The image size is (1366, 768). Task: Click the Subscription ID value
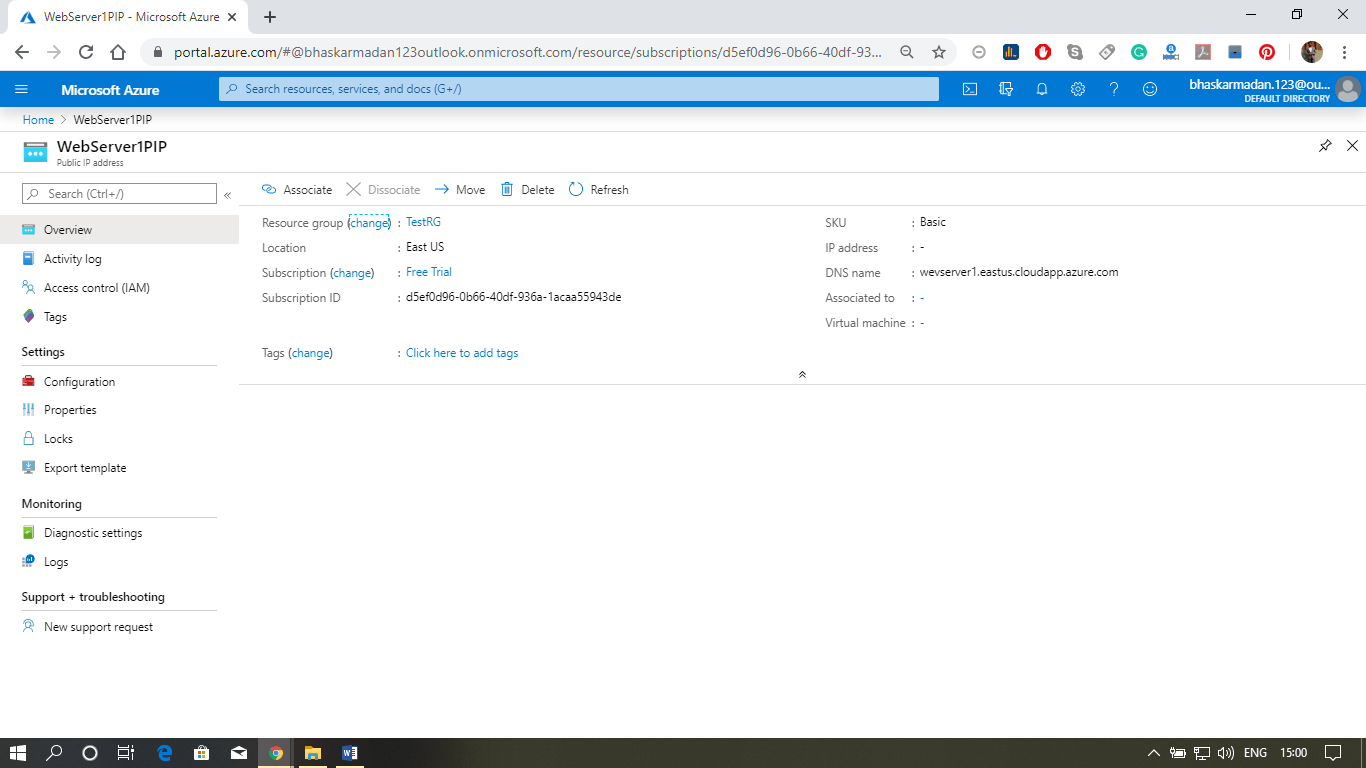click(x=514, y=297)
